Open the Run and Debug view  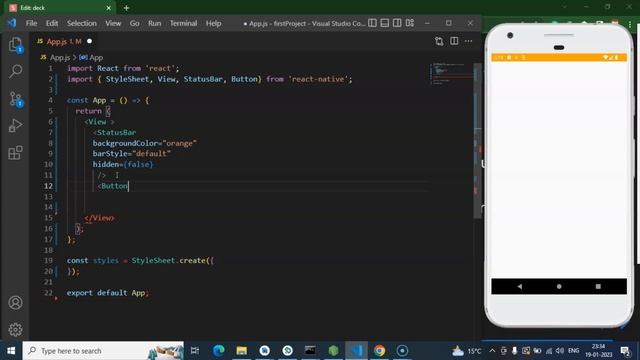coord(16,126)
